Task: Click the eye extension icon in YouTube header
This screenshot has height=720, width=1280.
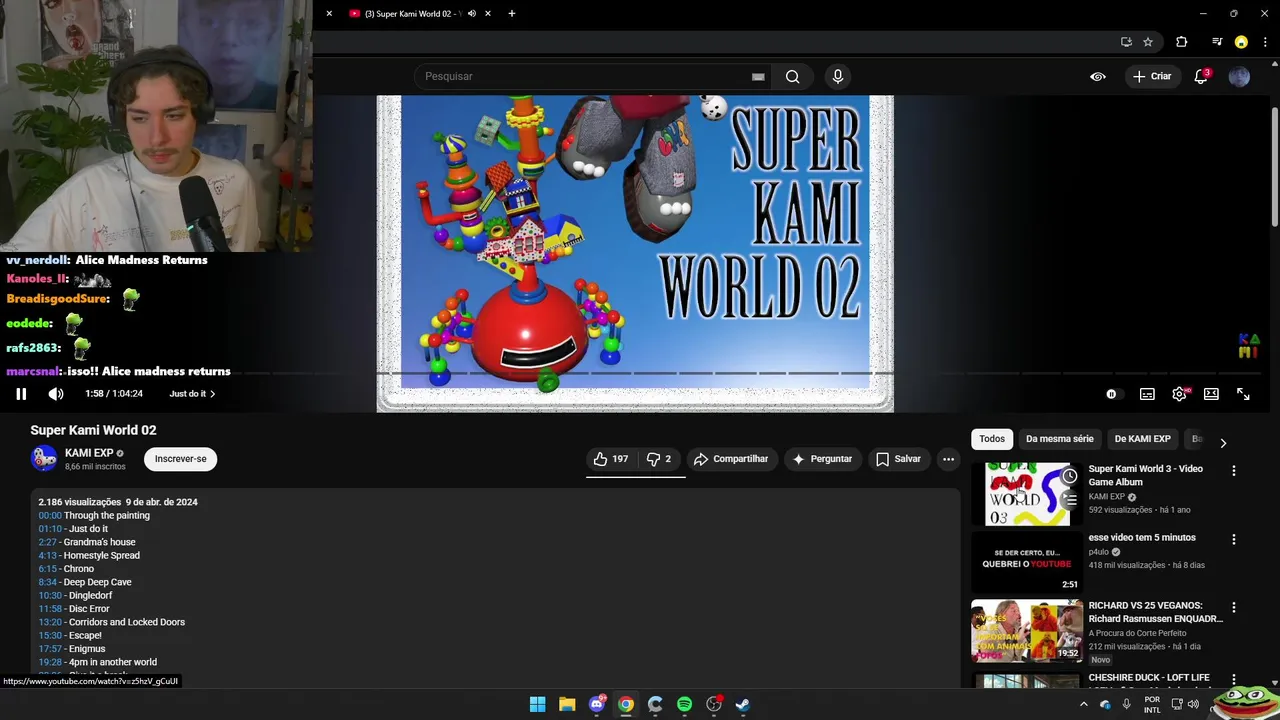Action: click(x=1098, y=76)
